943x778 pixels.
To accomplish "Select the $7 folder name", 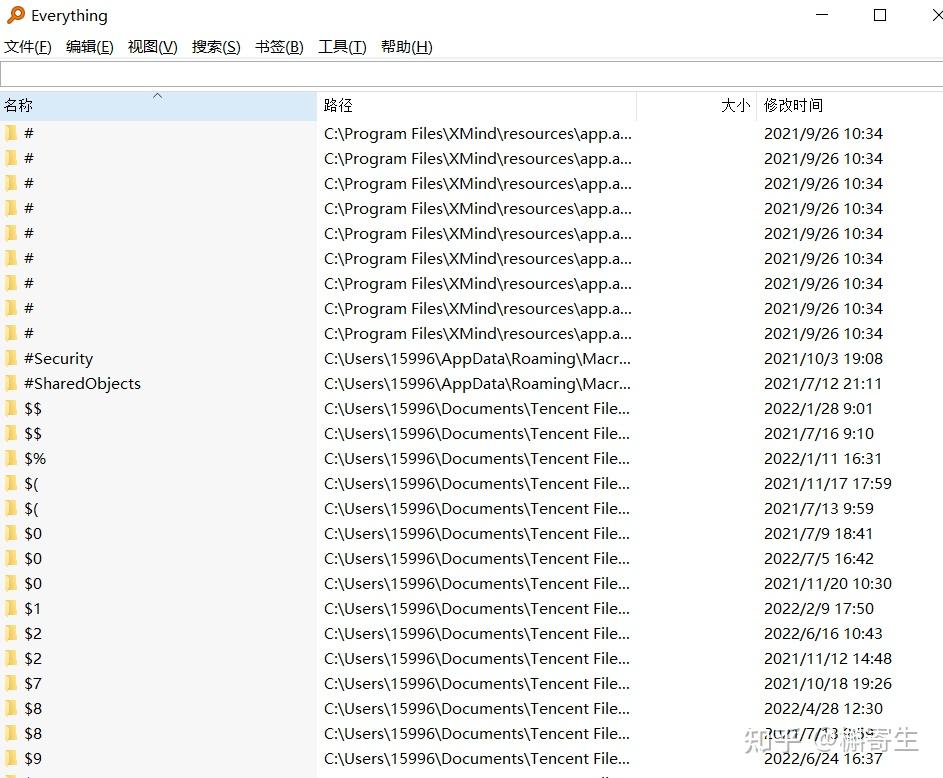I will [x=32, y=684].
